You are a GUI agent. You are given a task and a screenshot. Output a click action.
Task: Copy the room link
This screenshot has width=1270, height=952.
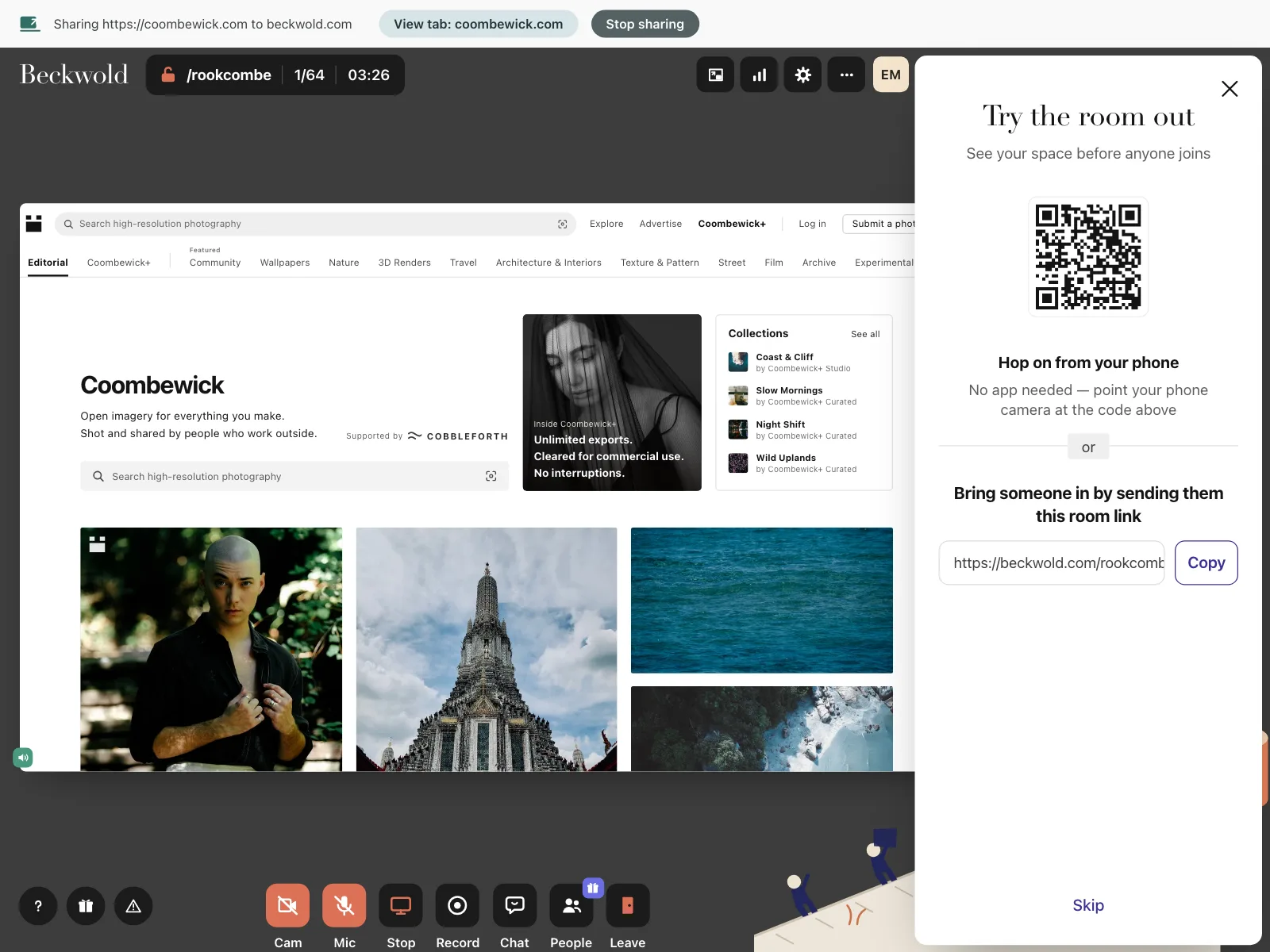pyautogui.click(x=1206, y=562)
